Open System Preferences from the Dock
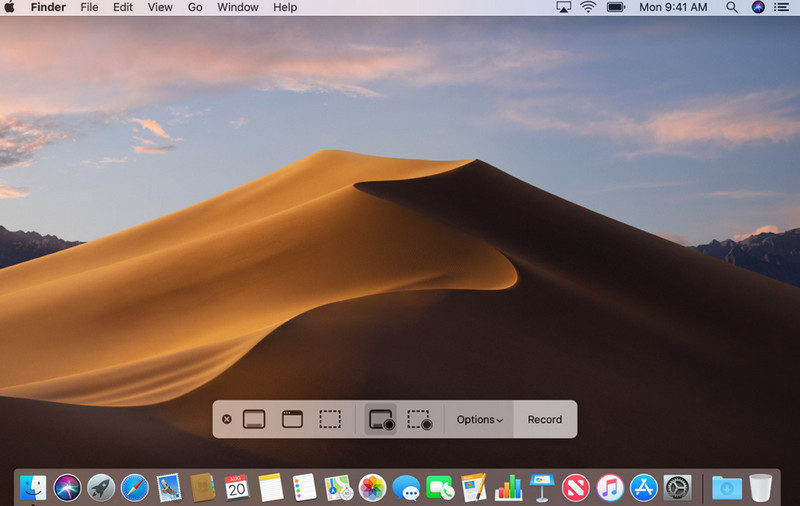This screenshot has height=506, width=800. (x=678, y=487)
